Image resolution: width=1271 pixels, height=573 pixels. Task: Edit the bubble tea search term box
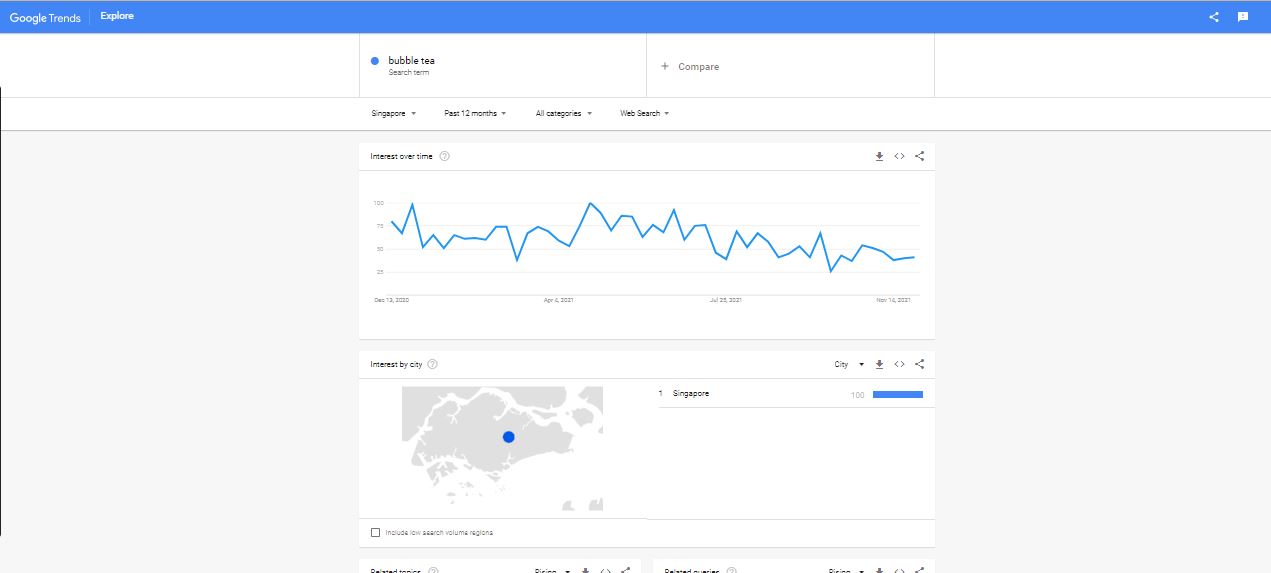pos(503,66)
